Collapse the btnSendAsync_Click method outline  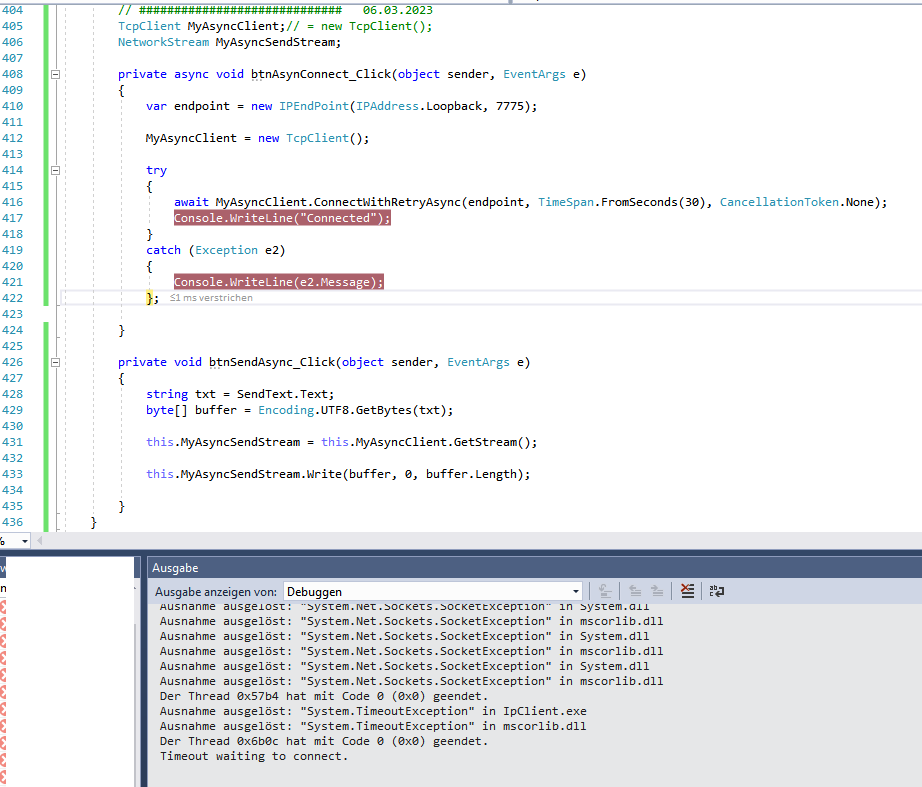[x=55, y=362]
